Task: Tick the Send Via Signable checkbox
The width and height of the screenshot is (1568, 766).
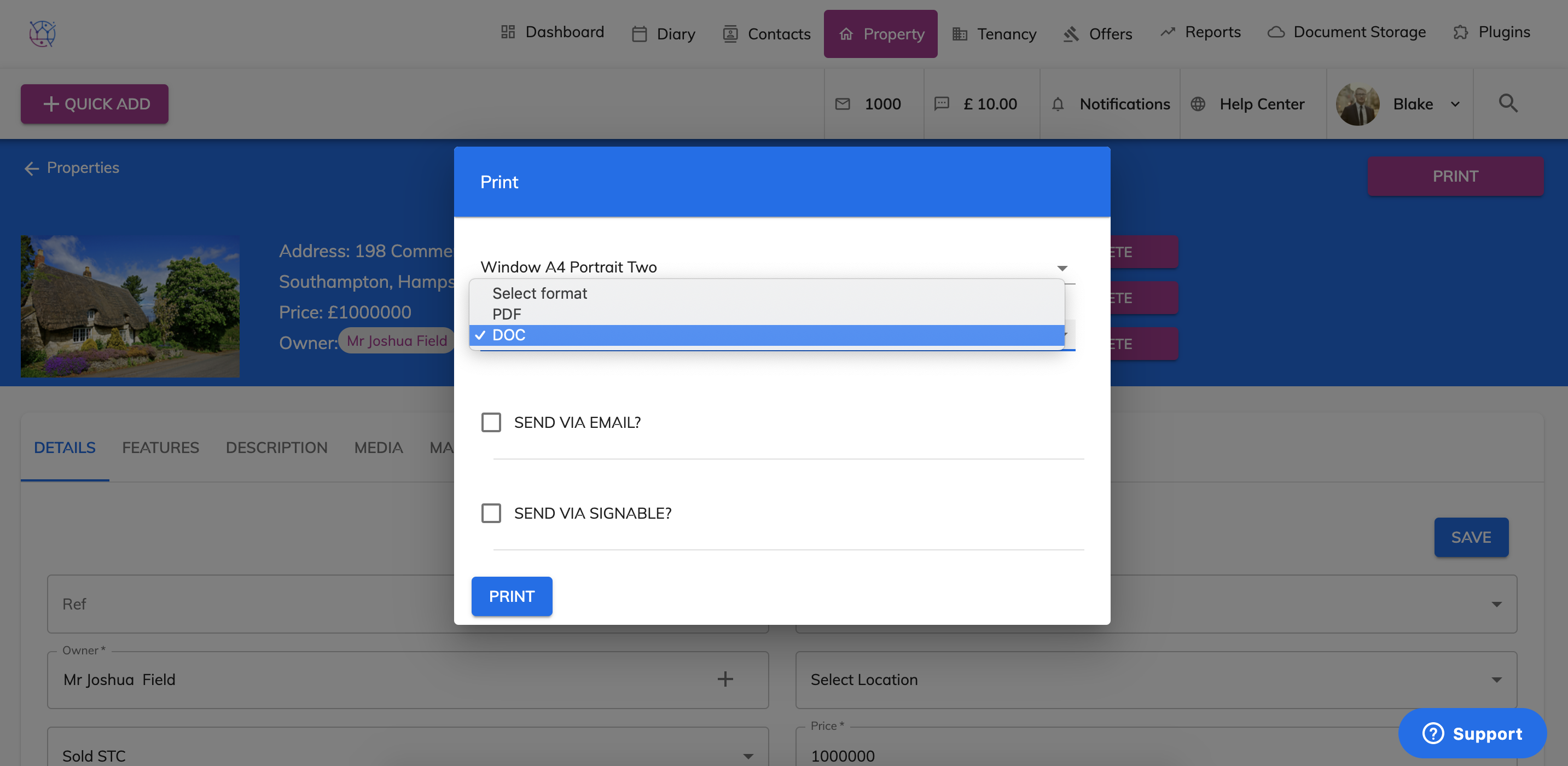Action: point(491,513)
